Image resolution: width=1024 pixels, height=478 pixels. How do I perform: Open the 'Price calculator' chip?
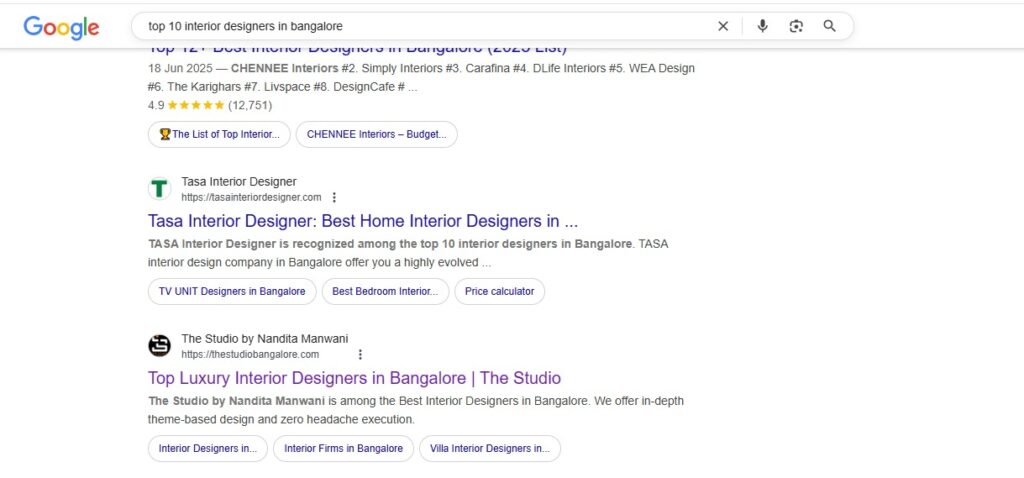click(x=500, y=291)
